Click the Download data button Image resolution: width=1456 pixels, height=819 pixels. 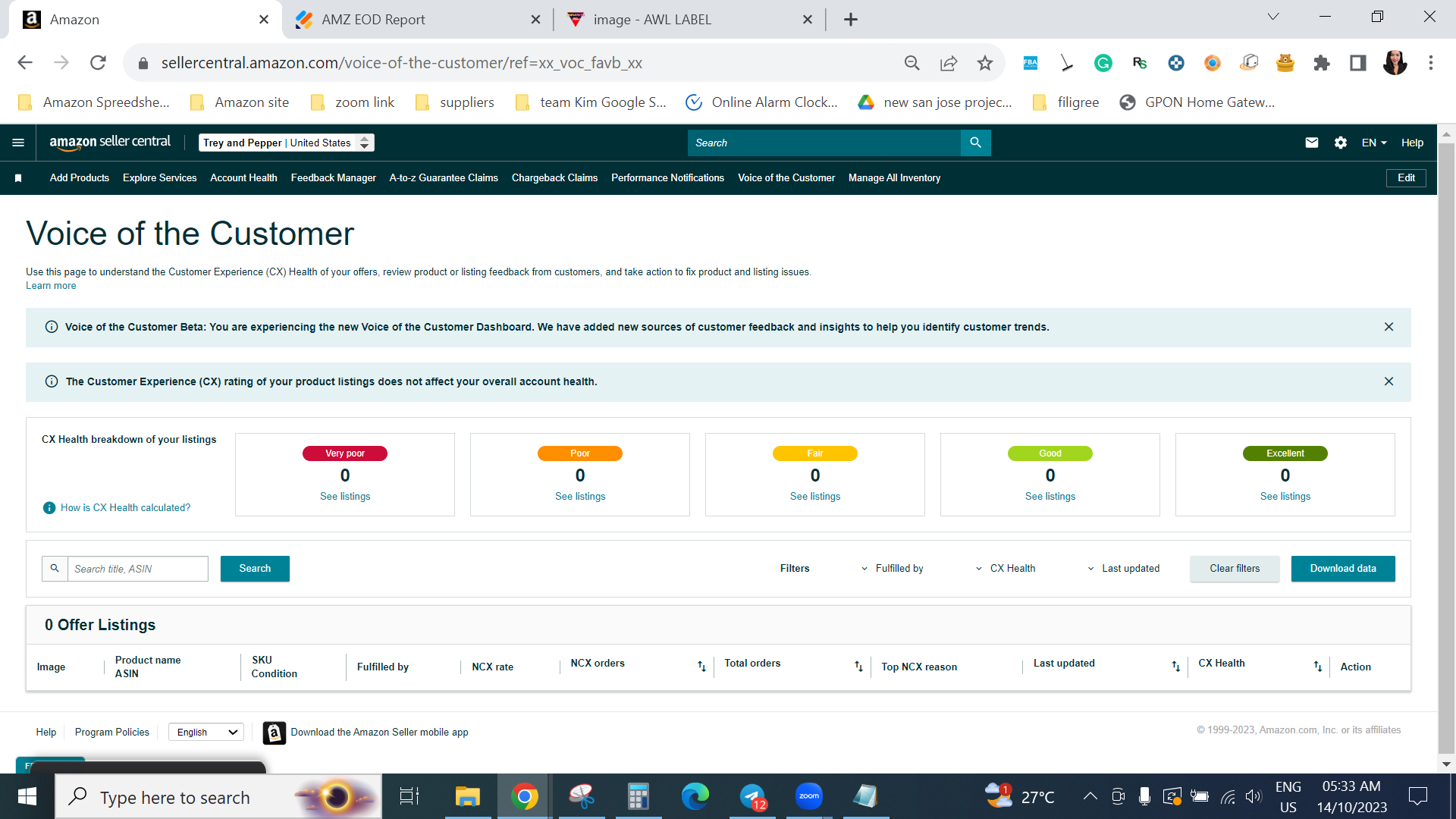pos(1343,569)
